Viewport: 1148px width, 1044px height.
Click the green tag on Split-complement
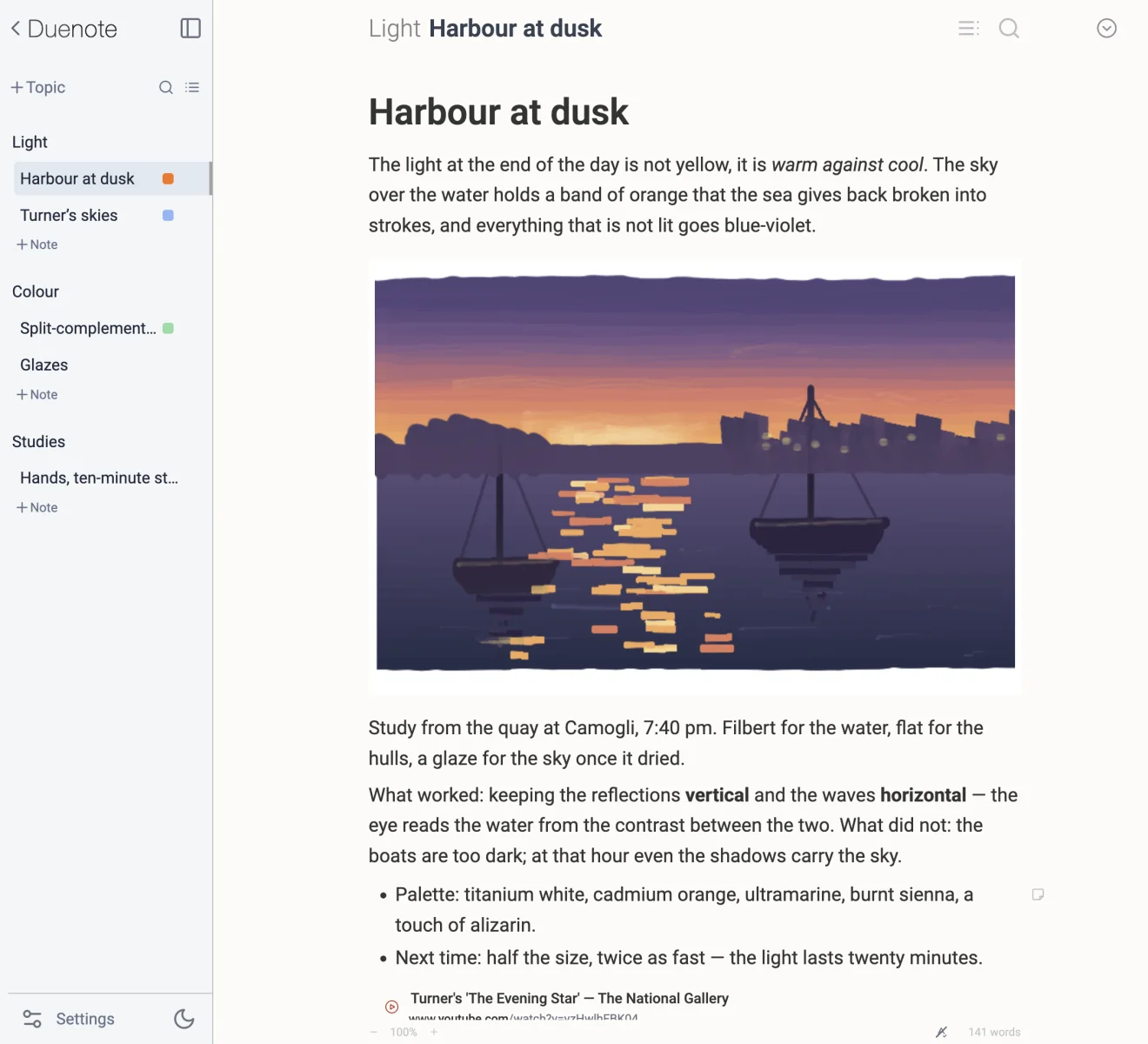168,328
